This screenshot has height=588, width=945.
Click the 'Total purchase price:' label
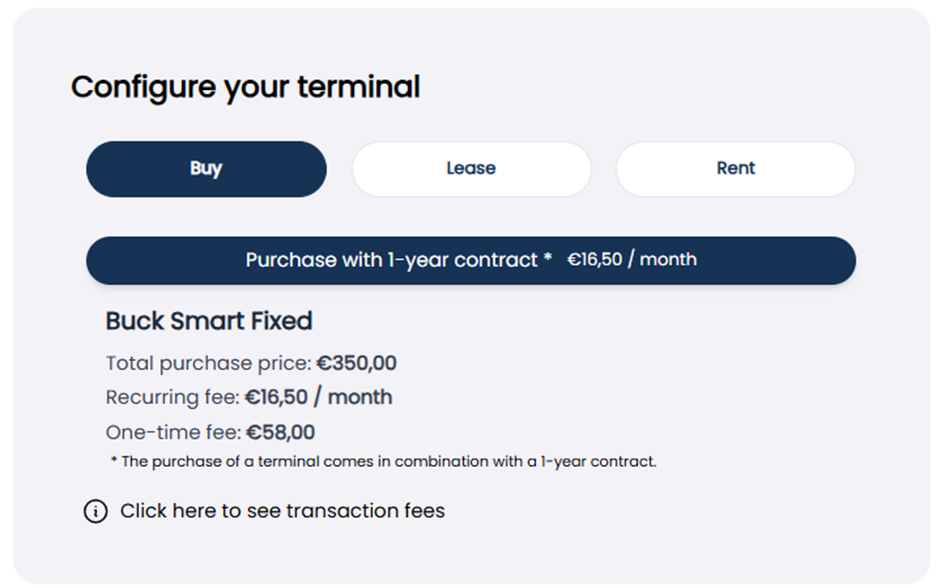tap(209, 363)
